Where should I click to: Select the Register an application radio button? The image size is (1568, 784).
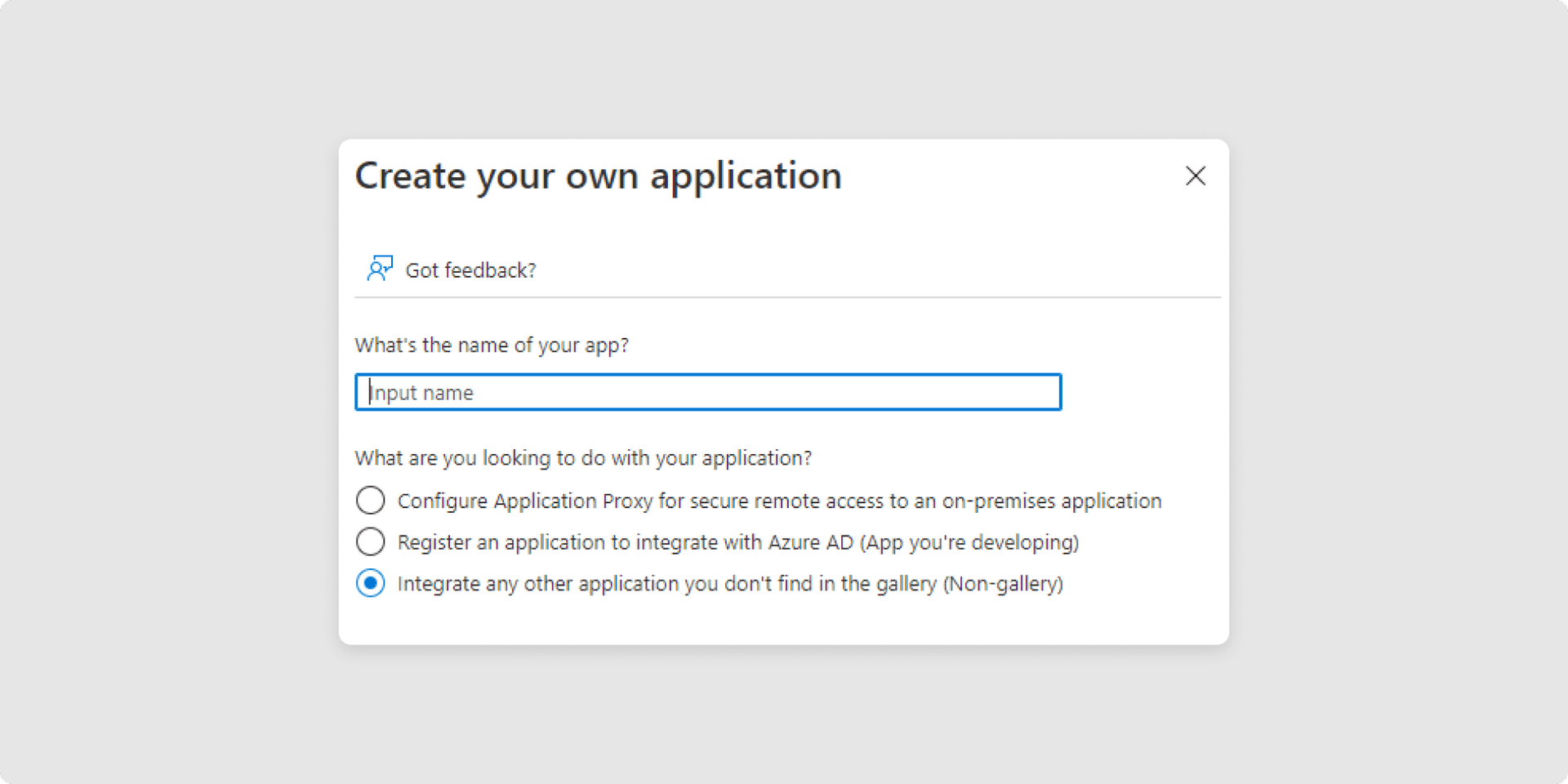click(371, 541)
